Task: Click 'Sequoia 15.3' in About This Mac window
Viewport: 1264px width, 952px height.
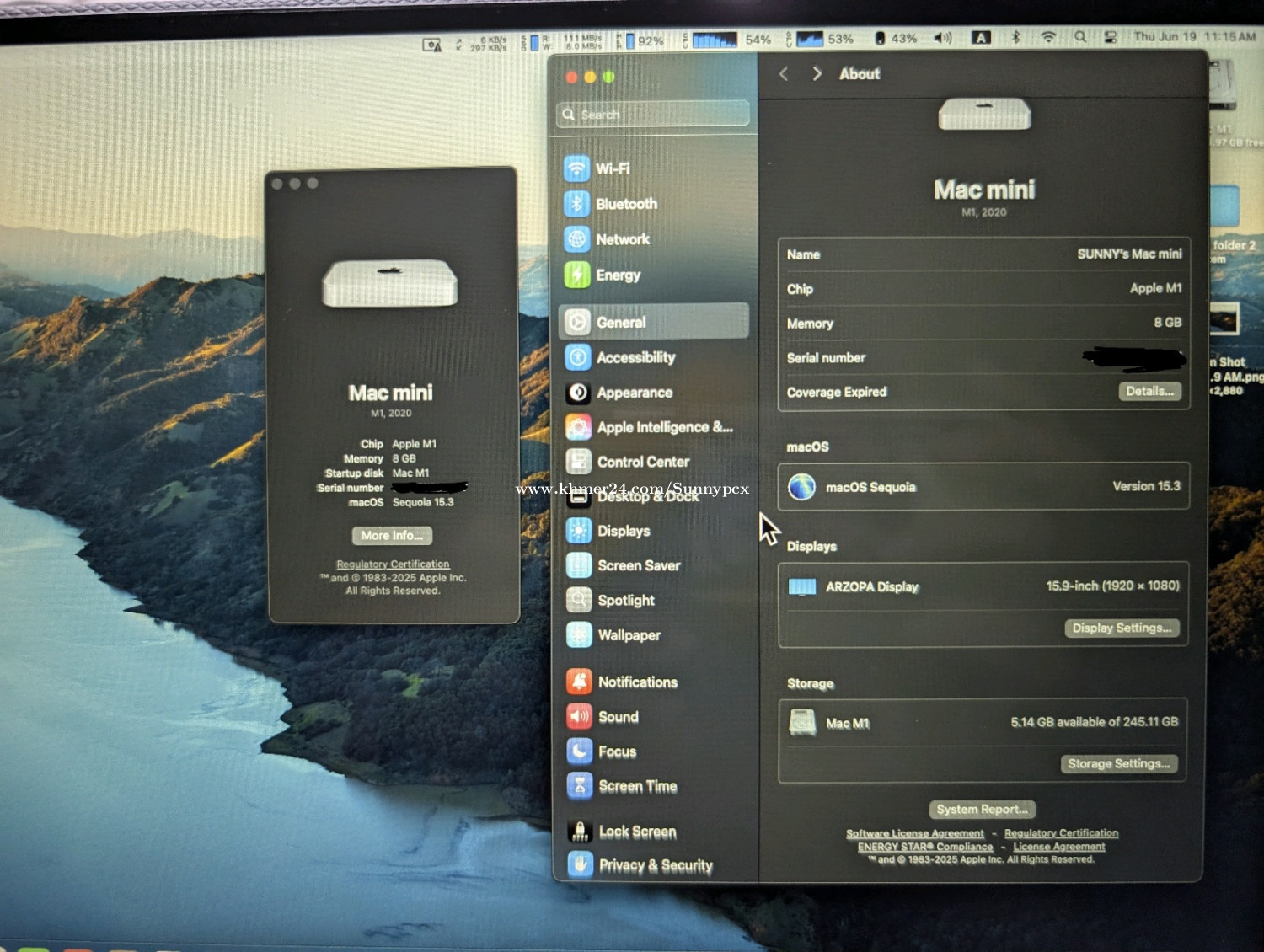Action: tap(423, 502)
